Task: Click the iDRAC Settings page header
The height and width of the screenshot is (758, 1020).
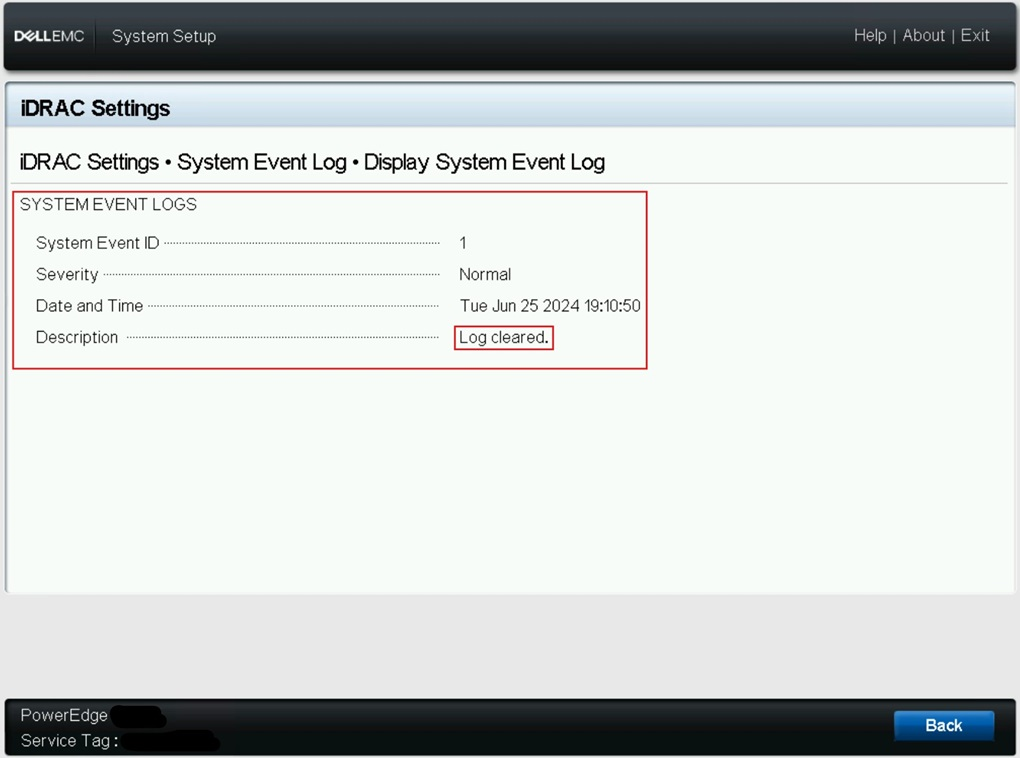Action: point(93,108)
